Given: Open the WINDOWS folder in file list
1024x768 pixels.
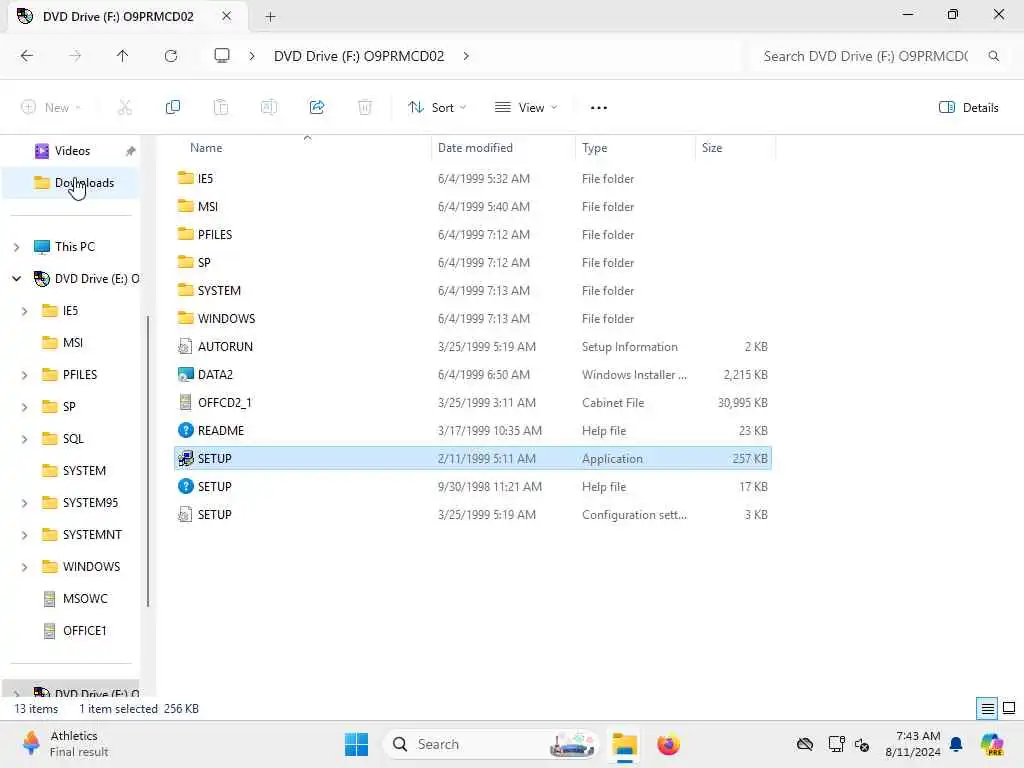Looking at the screenshot, I should click(473, 318).
